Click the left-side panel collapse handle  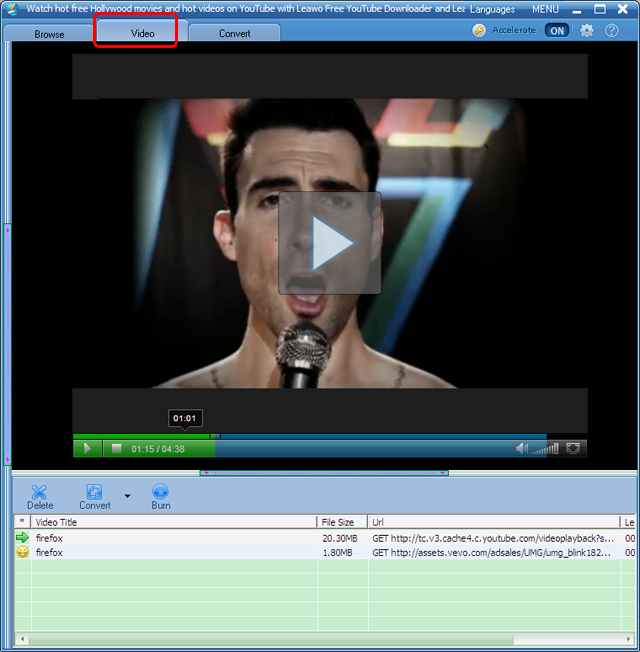[x=7, y=344]
